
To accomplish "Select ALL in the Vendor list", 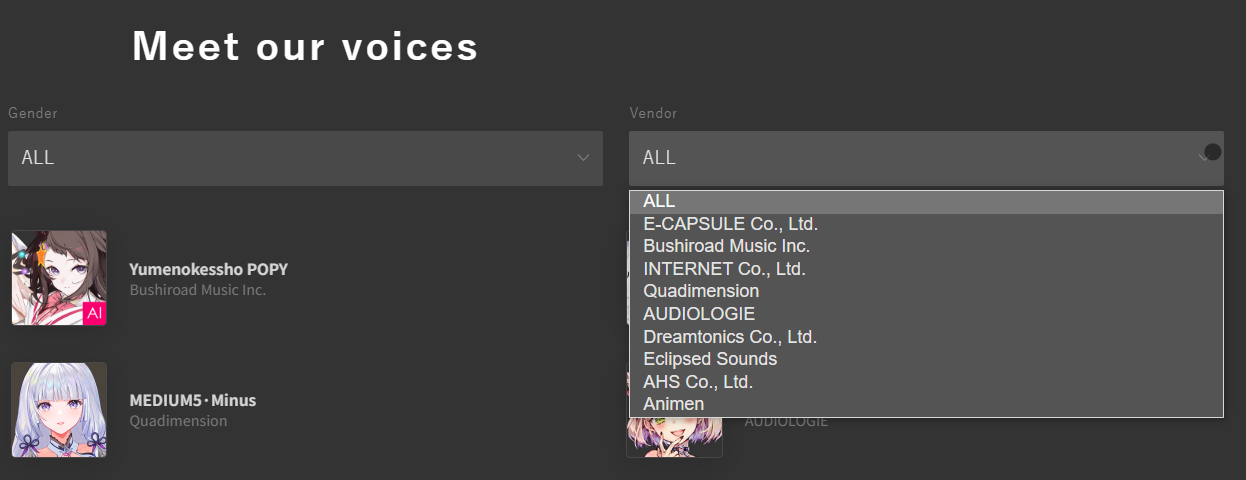I will tap(659, 202).
